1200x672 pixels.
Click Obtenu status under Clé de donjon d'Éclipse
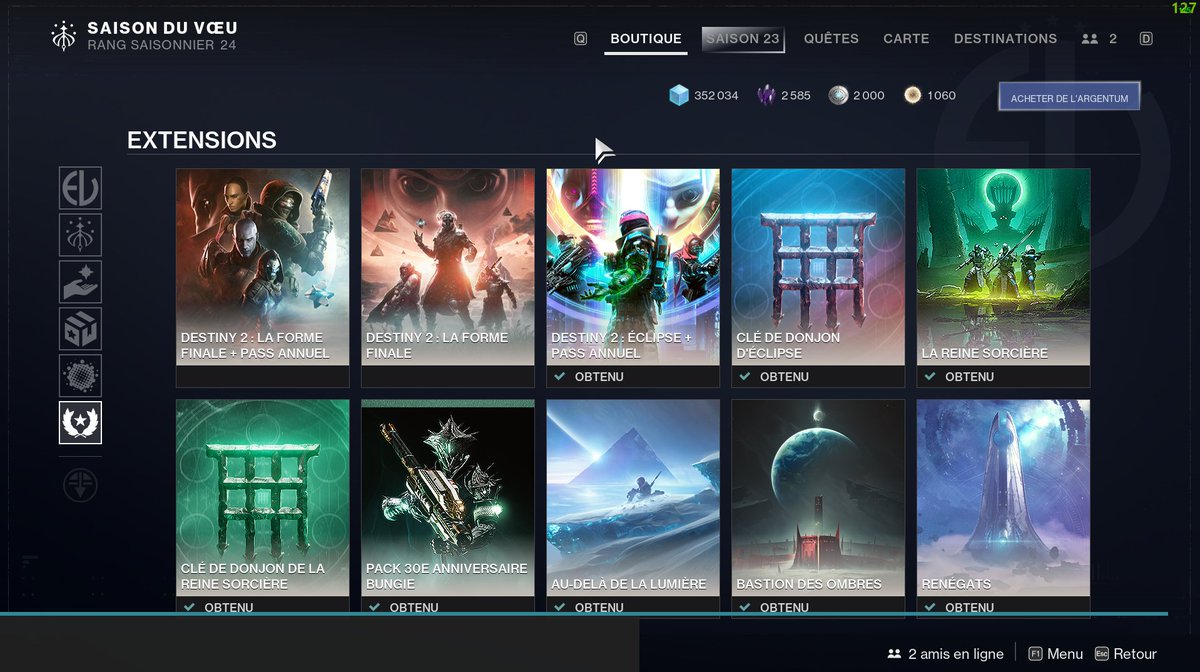[784, 377]
